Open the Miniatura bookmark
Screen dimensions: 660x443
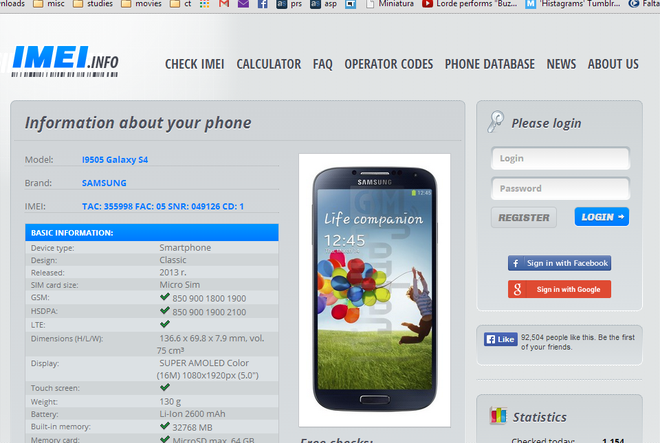tap(390, 4)
